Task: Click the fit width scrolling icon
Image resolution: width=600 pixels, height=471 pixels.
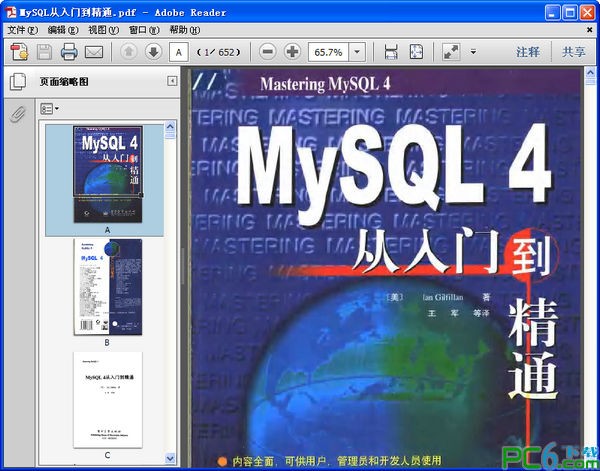Action: tap(391, 52)
